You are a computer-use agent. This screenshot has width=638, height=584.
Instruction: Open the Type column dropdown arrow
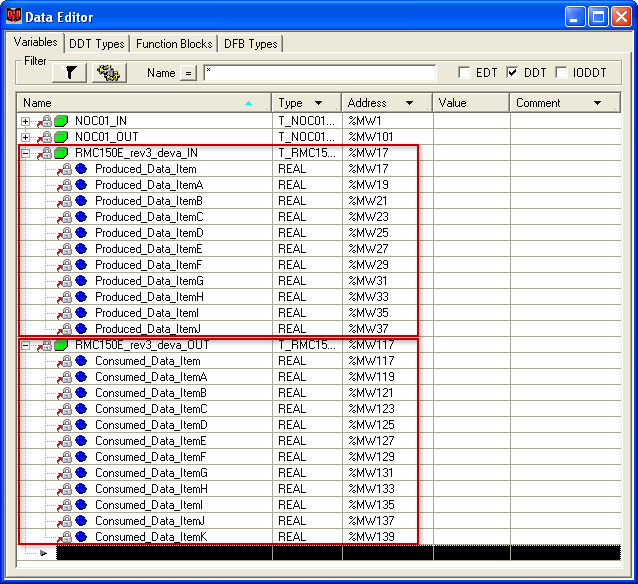click(x=318, y=103)
